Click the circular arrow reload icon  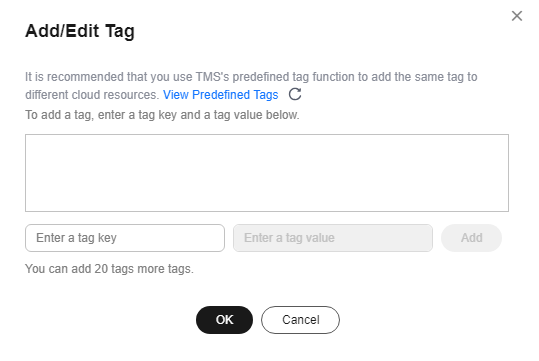click(295, 94)
